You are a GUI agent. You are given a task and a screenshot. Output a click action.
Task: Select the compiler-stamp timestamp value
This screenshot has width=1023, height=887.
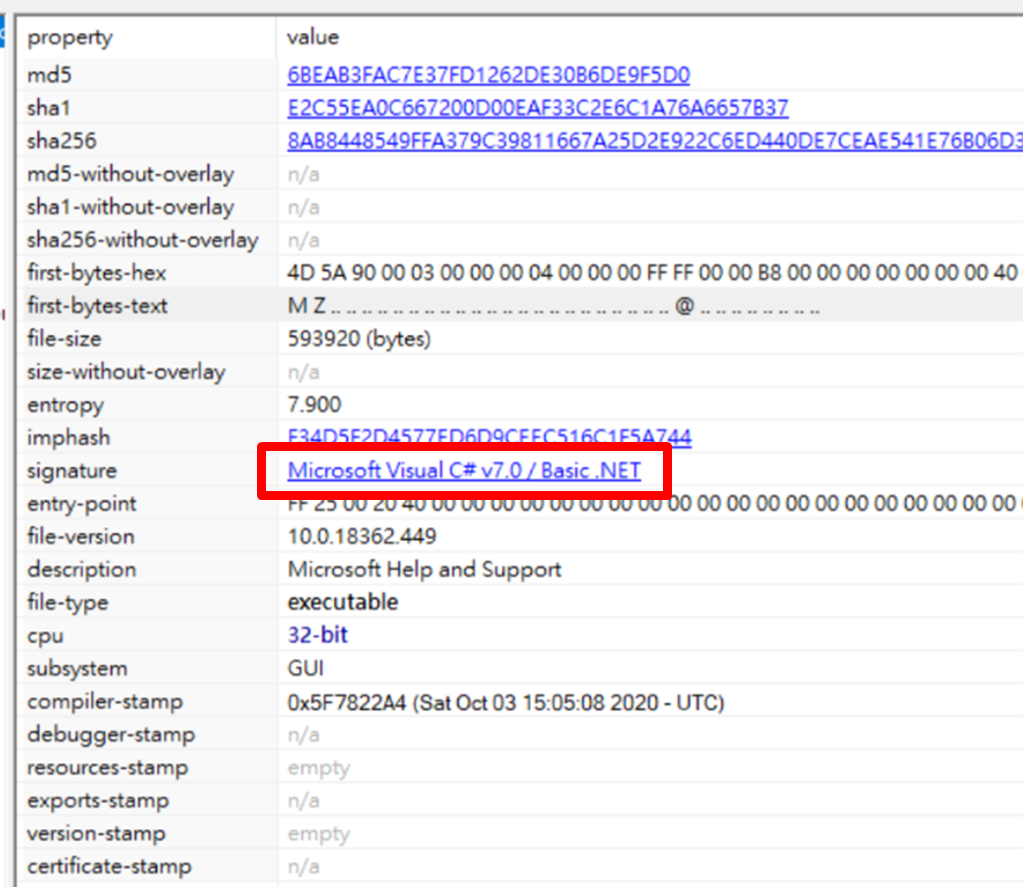tap(505, 702)
